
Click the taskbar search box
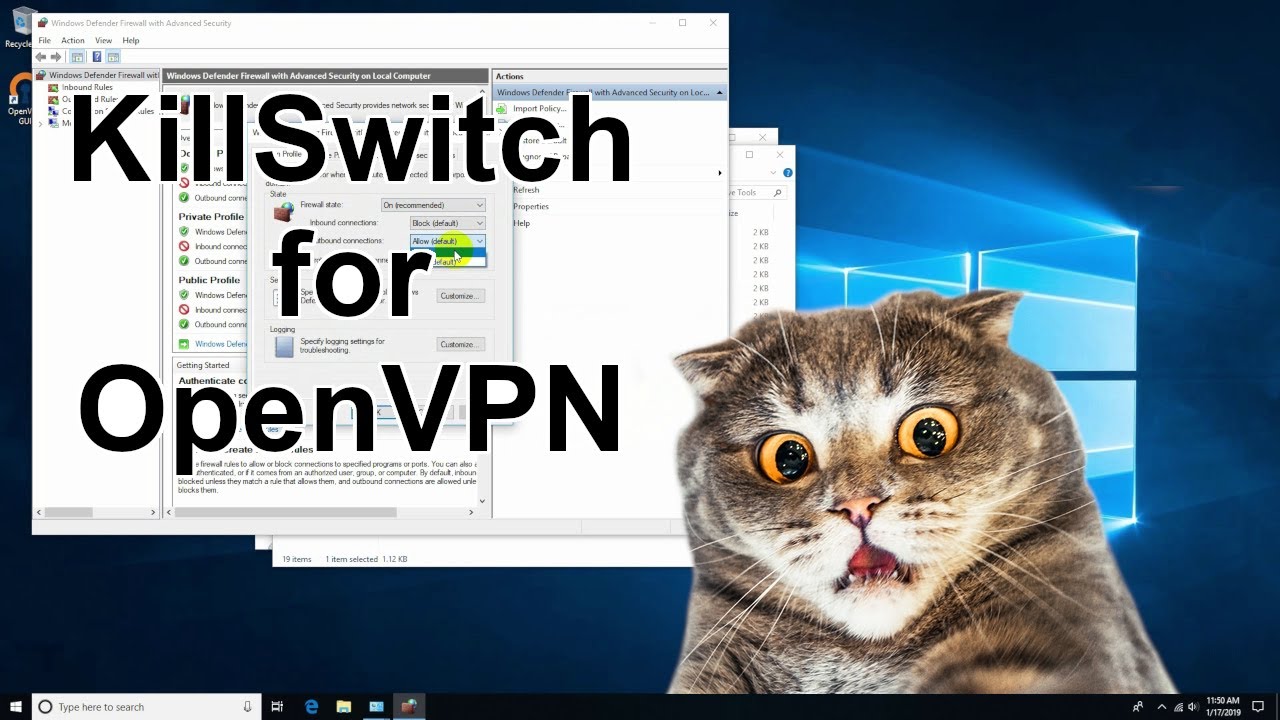(147, 706)
